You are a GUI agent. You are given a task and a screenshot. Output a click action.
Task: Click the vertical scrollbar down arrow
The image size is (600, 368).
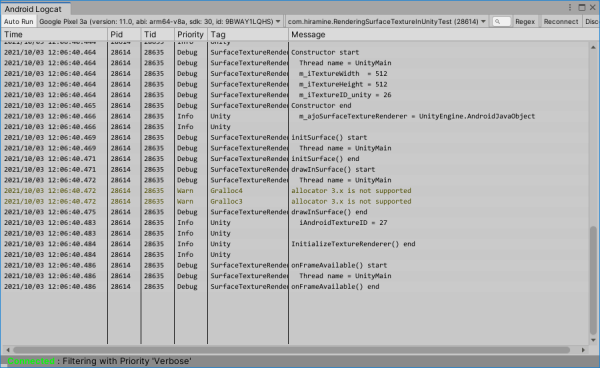593,340
